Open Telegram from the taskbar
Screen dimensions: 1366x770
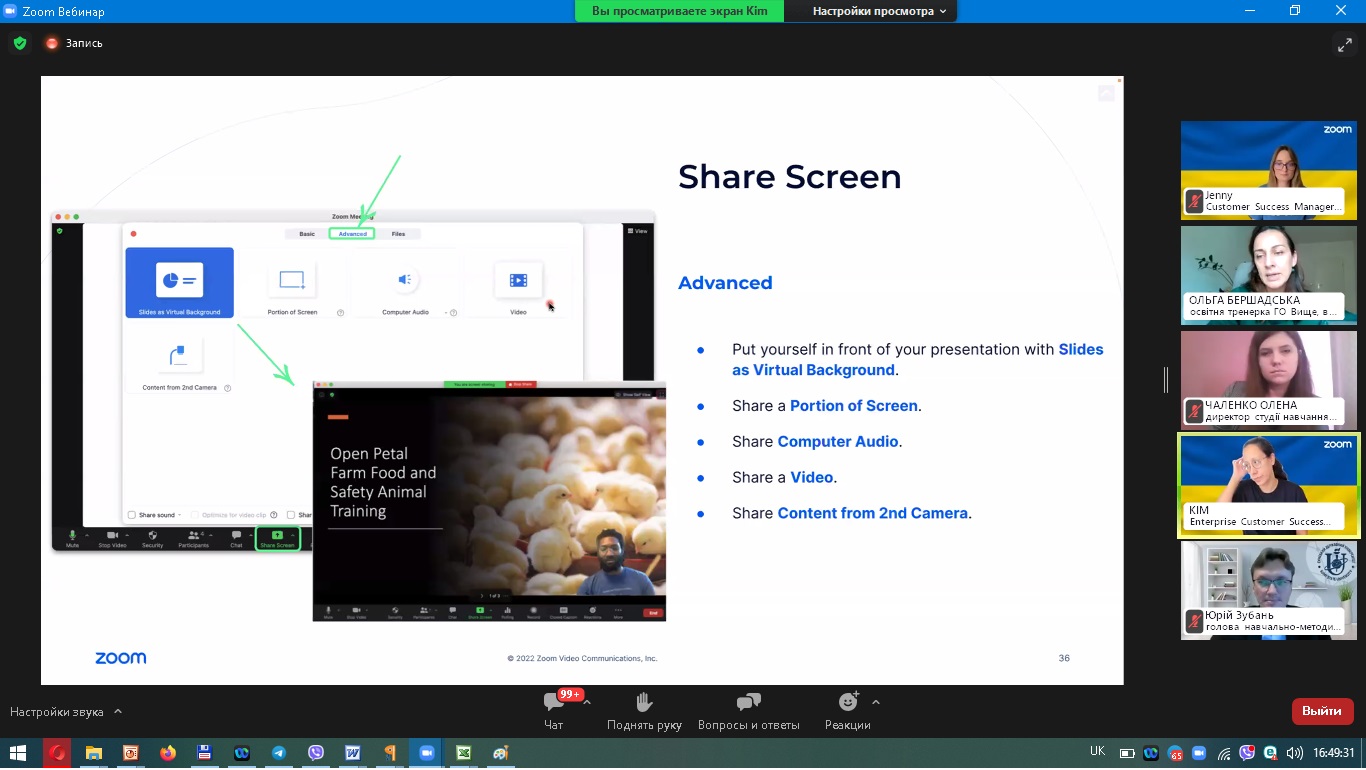278,753
